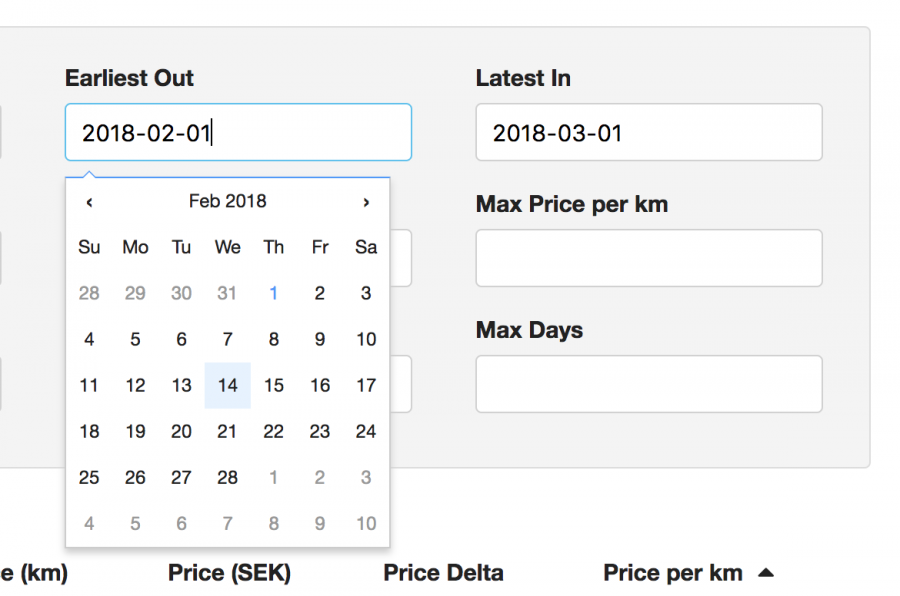The image size is (900, 596).
Task: Pick the highlighted date February 1
Action: tap(273, 293)
